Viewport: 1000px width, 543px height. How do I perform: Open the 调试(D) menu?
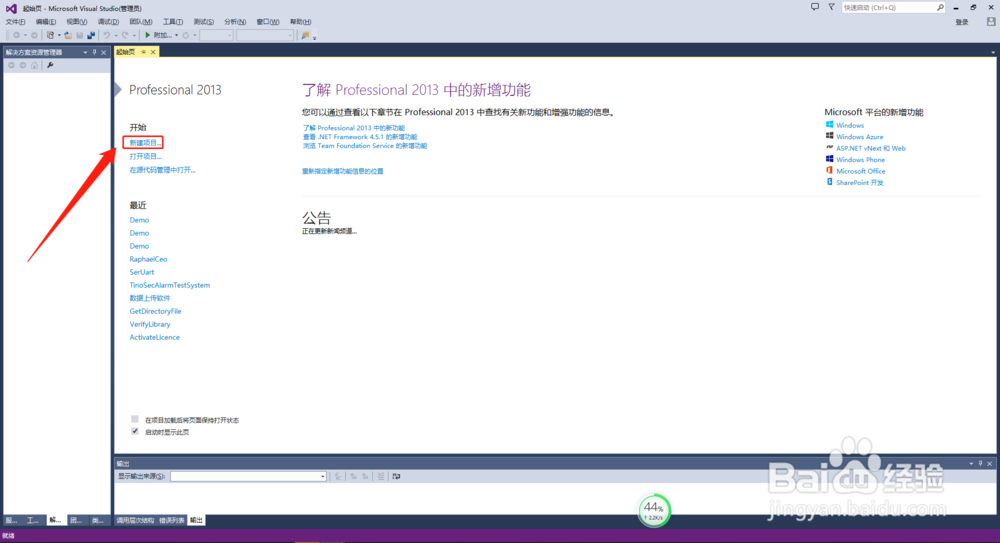tap(108, 22)
